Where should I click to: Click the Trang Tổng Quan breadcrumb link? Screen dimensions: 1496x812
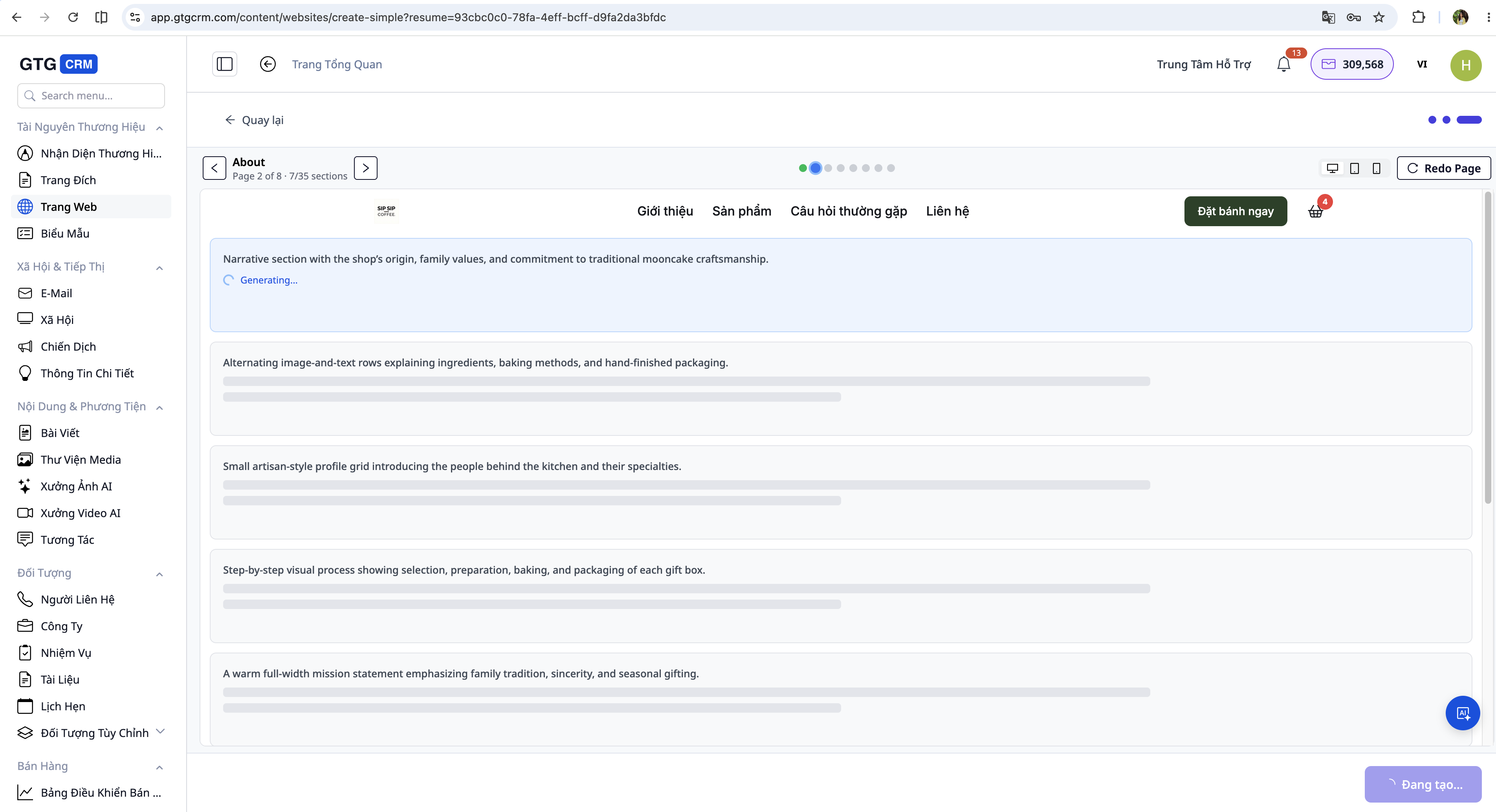[x=337, y=64]
